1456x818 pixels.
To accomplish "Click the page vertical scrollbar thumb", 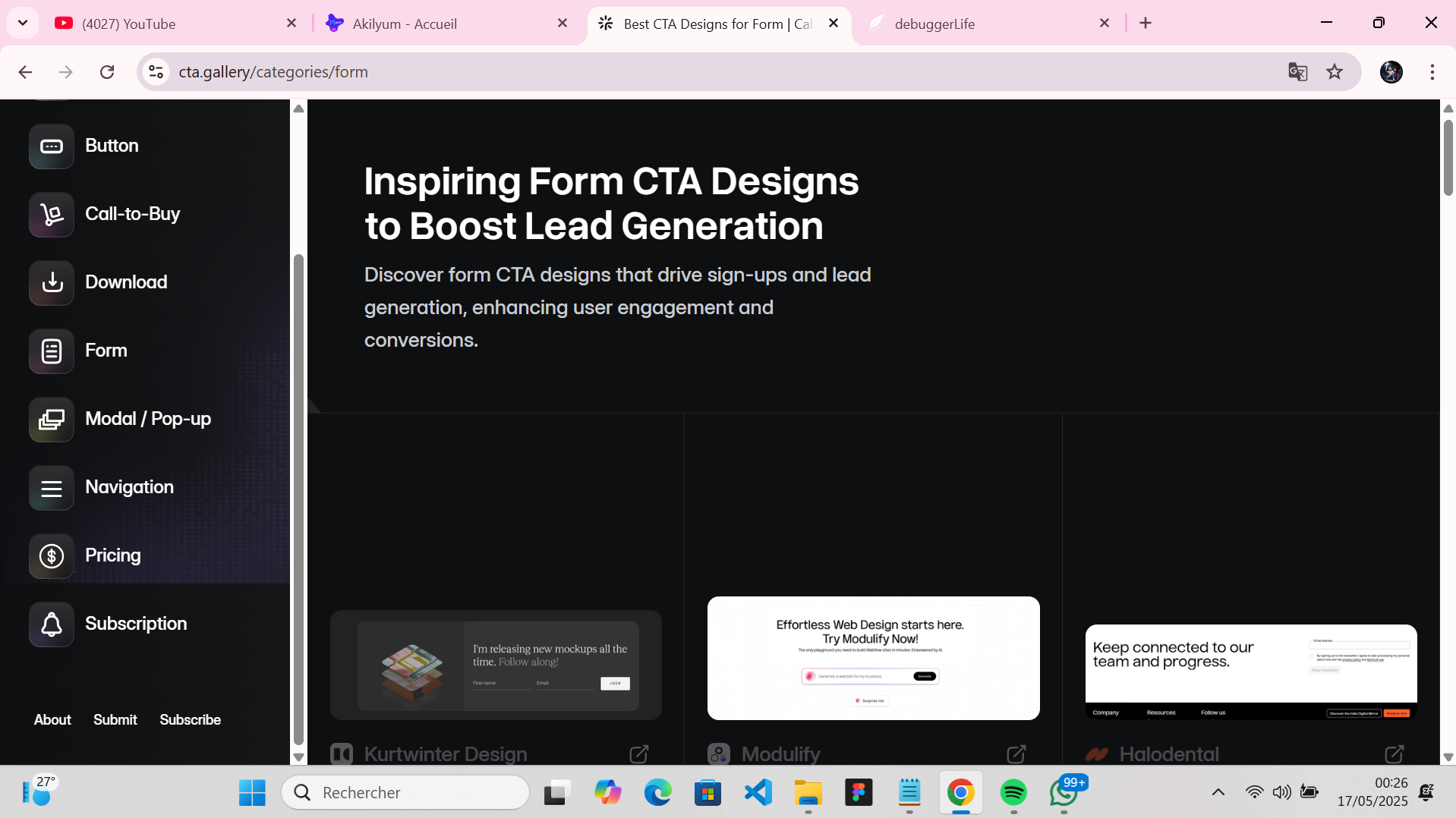I will coord(1448,157).
